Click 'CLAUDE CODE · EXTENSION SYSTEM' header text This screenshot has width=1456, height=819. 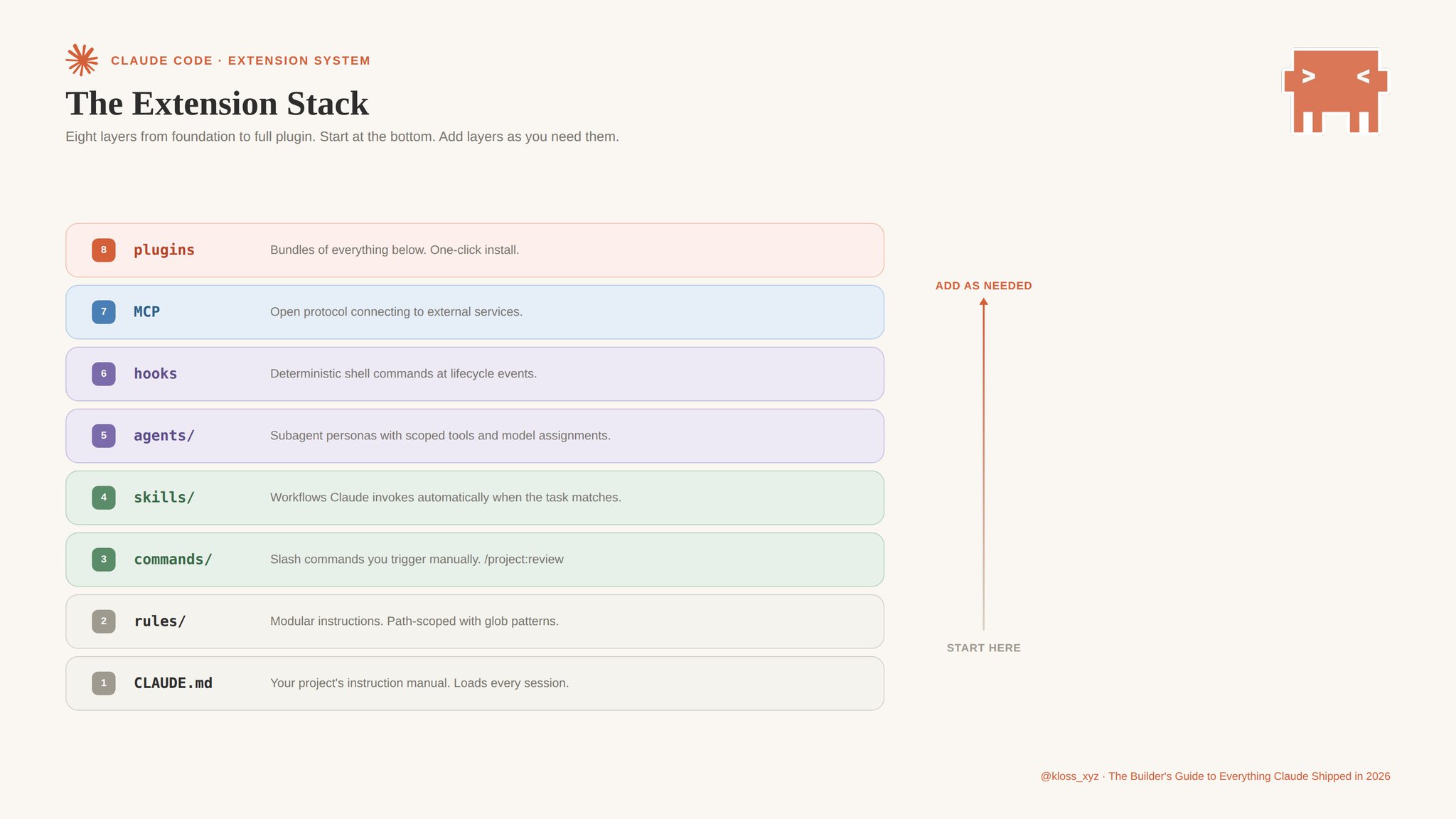[241, 61]
